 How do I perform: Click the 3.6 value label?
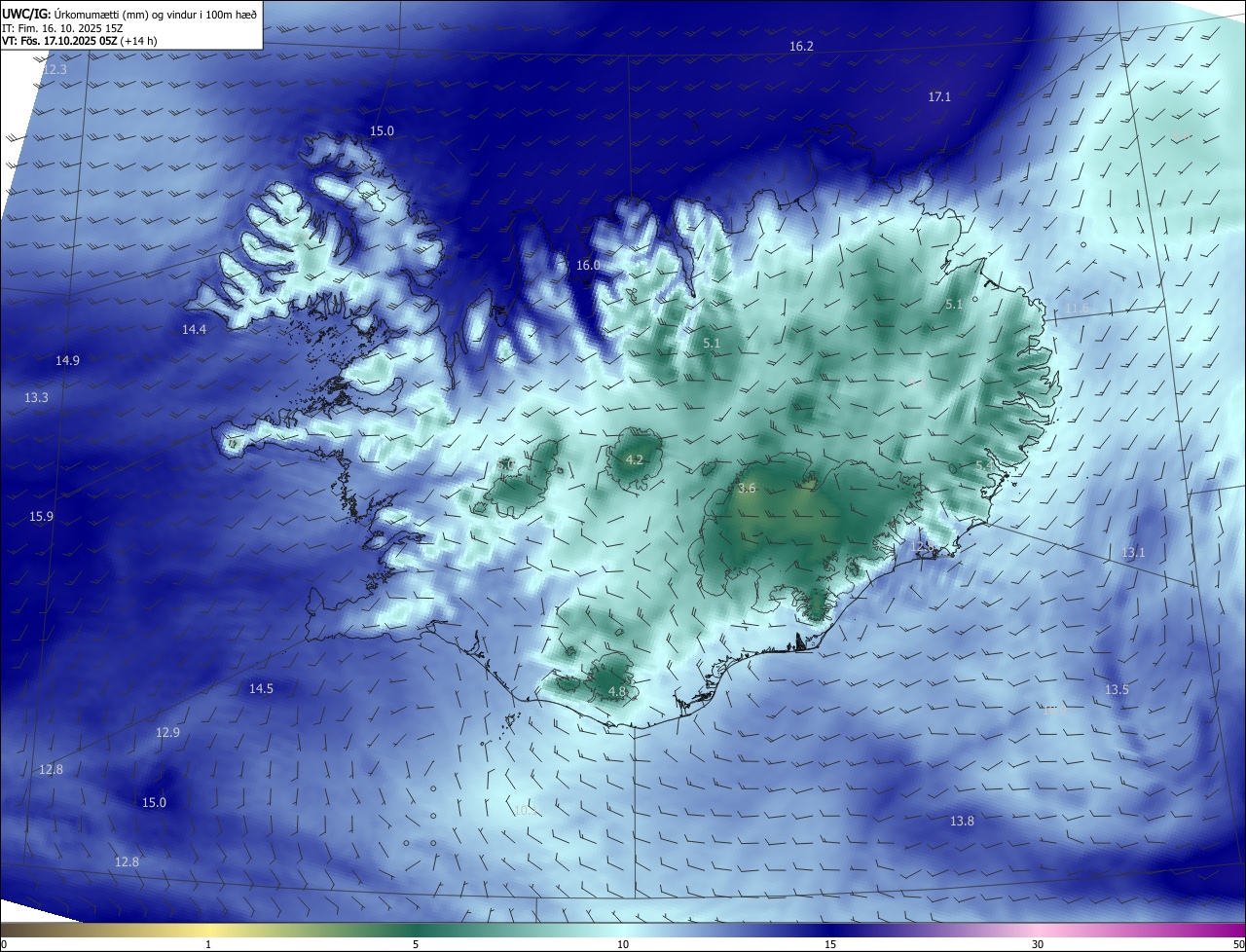coord(747,489)
